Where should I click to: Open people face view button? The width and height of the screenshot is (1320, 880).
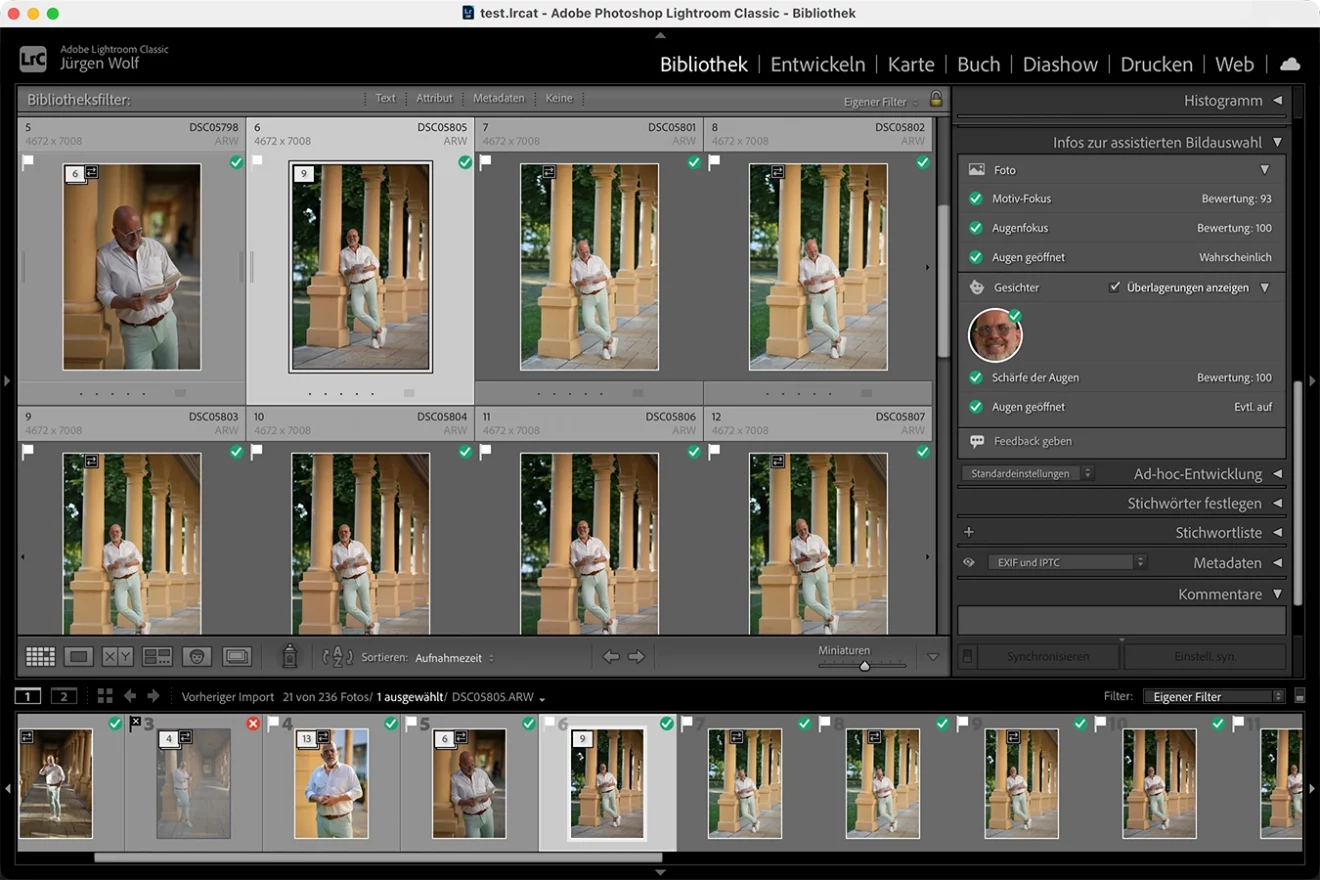pyautogui.click(x=197, y=657)
